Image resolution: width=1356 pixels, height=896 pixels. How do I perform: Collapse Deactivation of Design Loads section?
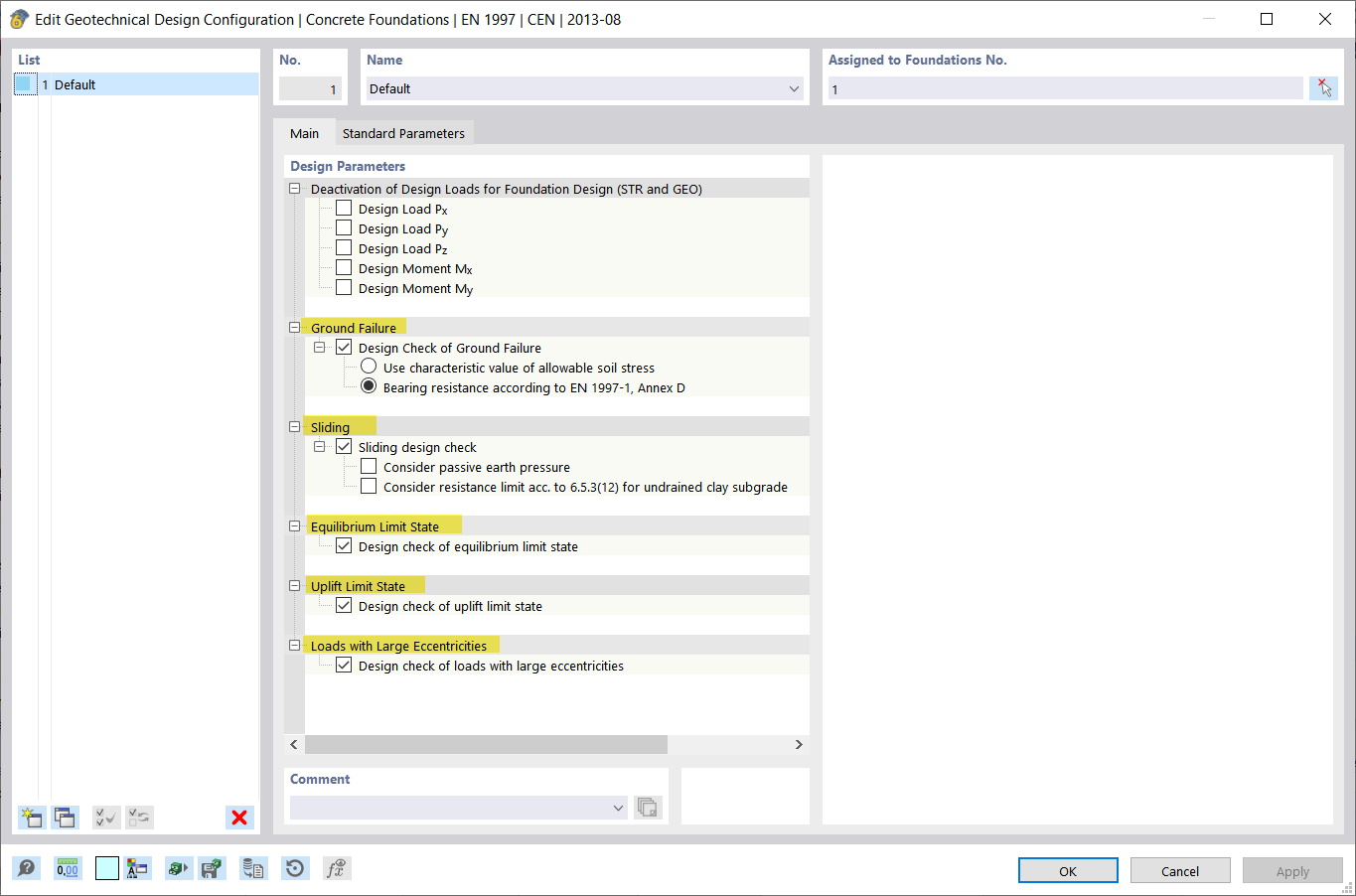pyautogui.click(x=294, y=188)
